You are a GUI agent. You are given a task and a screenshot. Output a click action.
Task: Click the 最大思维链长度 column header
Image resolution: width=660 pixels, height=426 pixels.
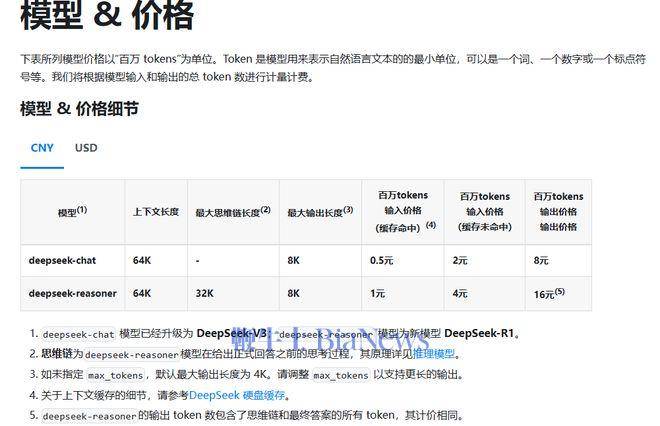point(232,212)
